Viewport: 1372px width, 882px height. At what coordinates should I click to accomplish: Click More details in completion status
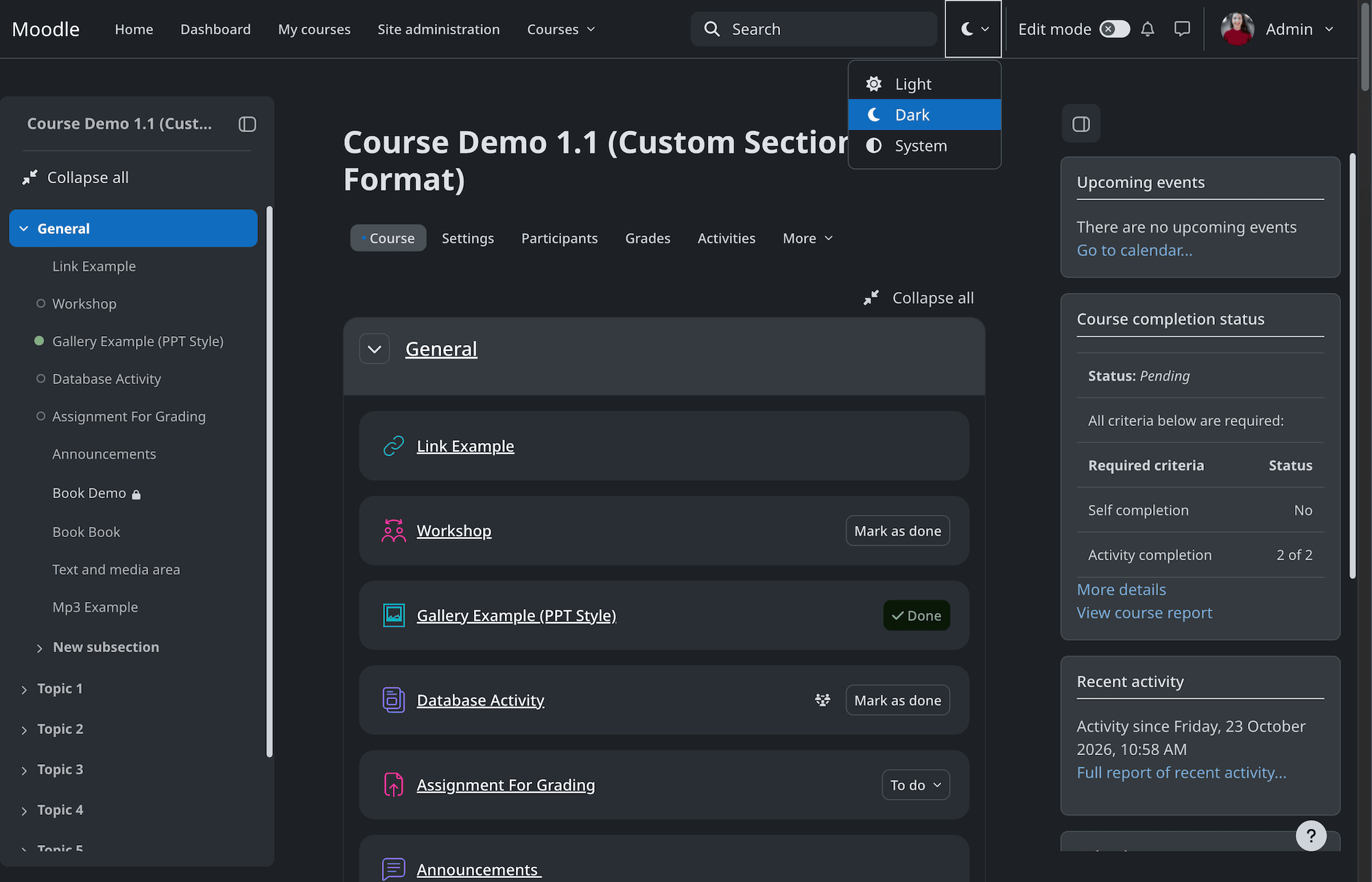[1121, 589]
